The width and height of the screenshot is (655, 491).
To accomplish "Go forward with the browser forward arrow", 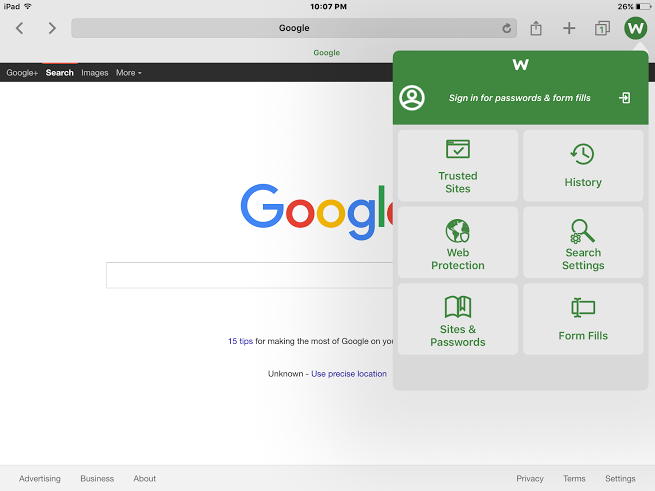I will 52,28.
